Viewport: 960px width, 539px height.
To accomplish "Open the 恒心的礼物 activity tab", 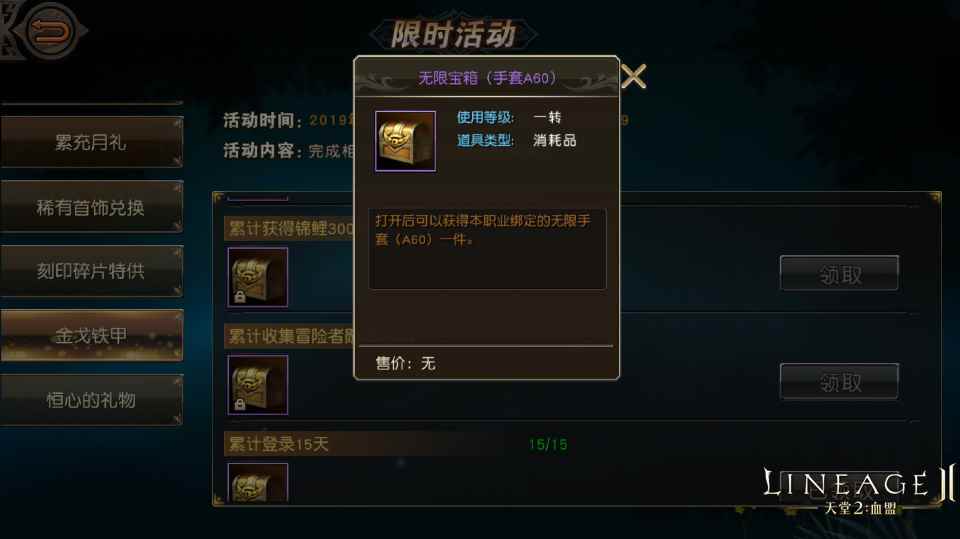I will (91, 400).
